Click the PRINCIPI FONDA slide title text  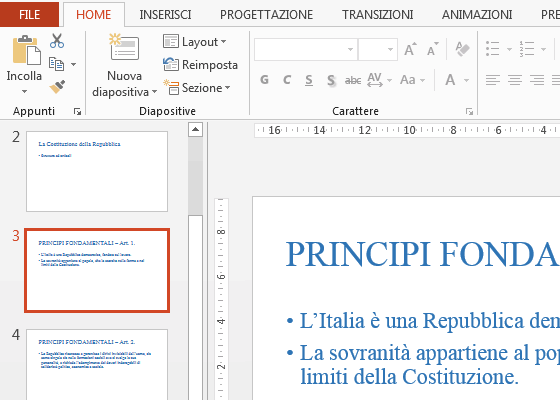[422, 254]
